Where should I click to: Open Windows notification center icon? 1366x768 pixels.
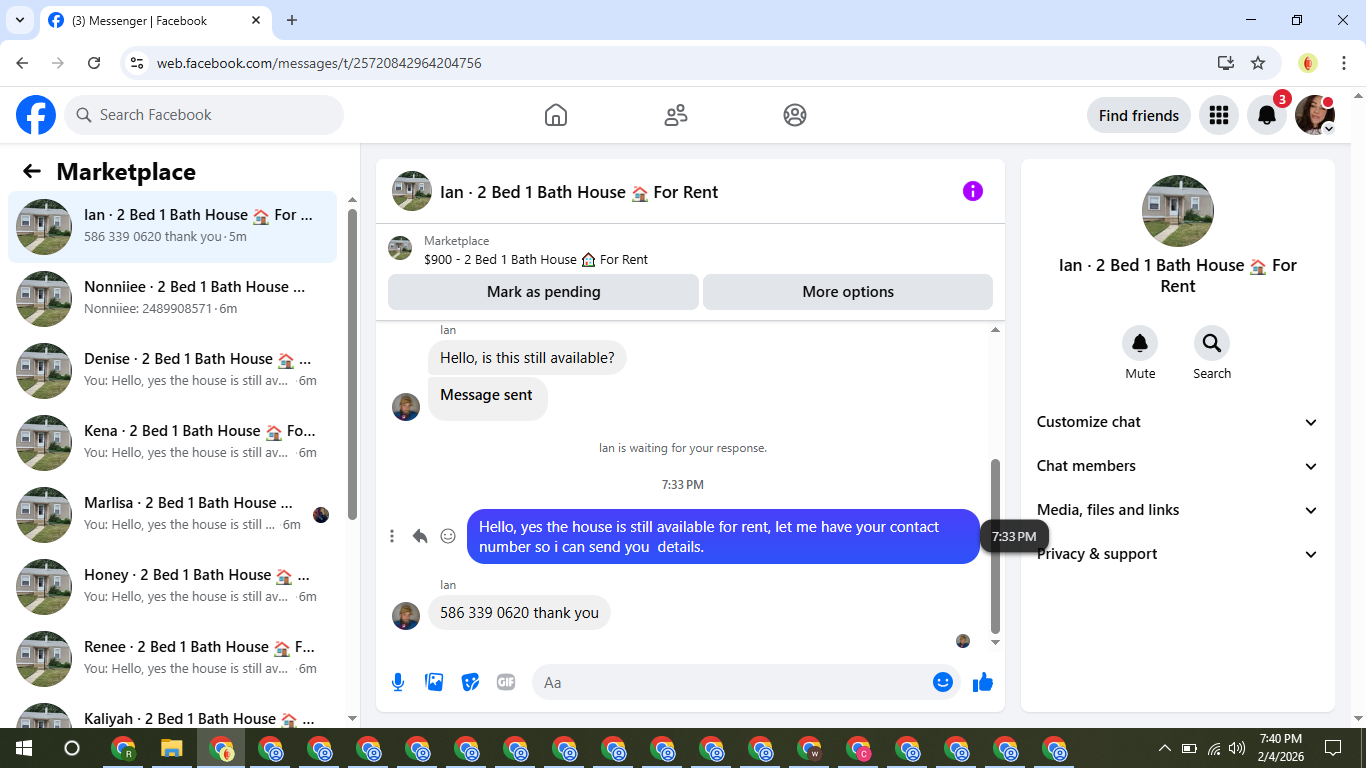(1333, 748)
